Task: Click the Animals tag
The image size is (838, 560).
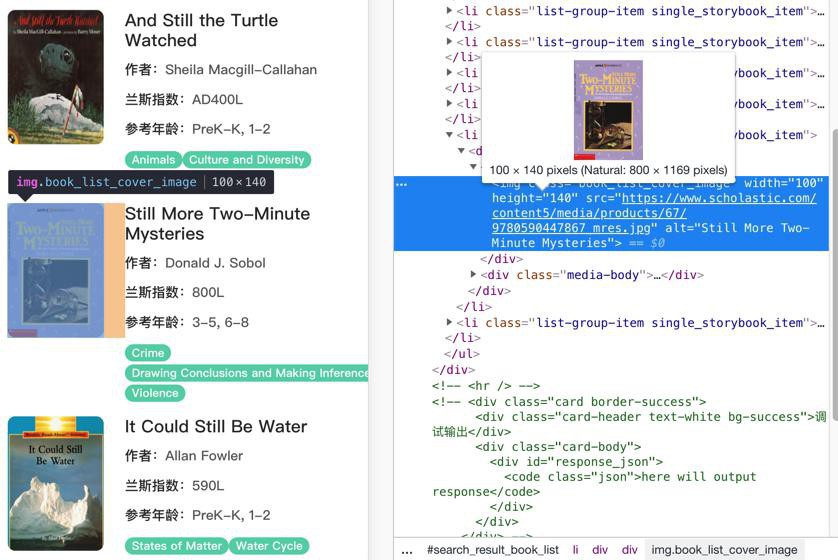Action: point(153,160)
